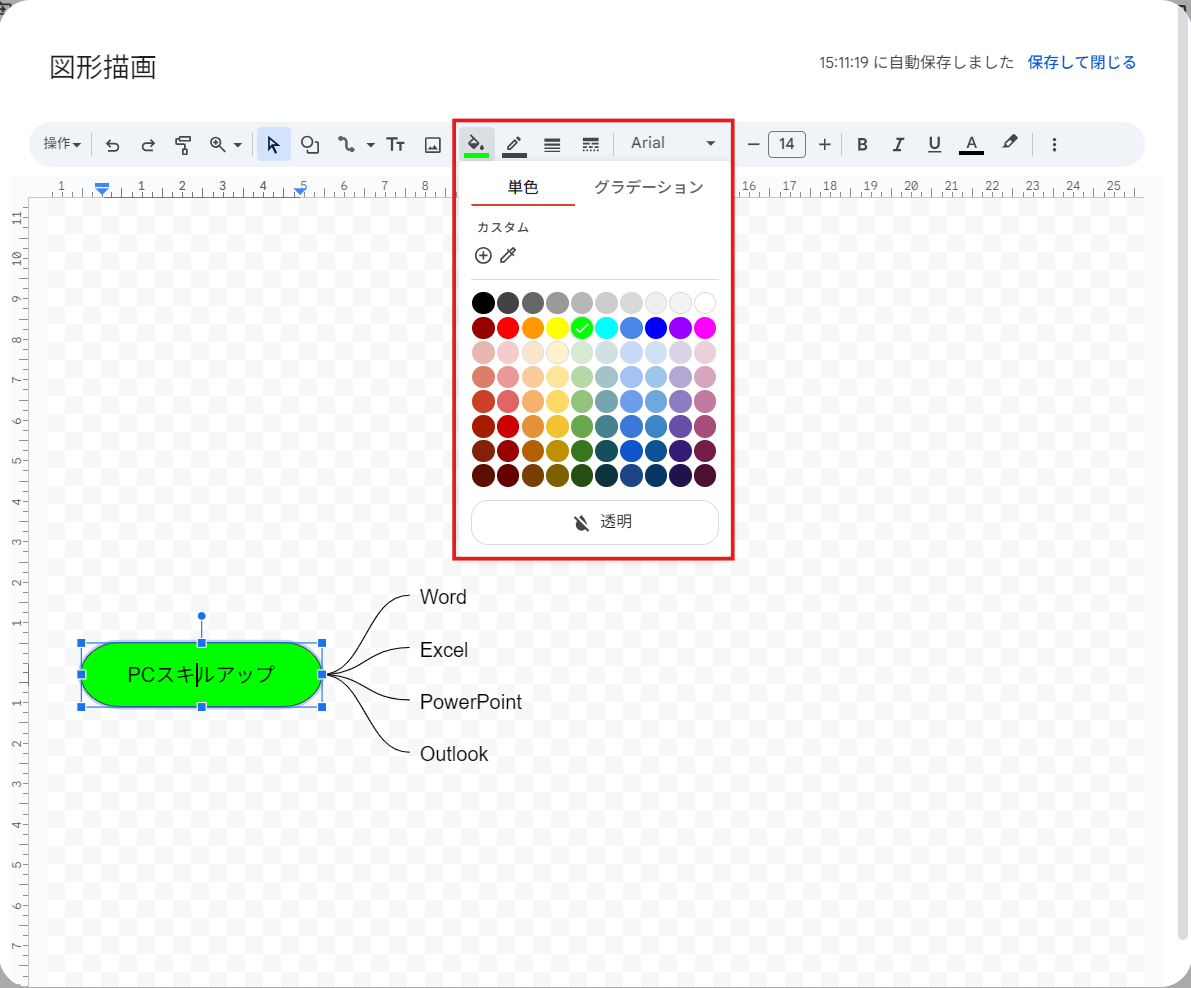Select the line connector tool

(346, 144)
